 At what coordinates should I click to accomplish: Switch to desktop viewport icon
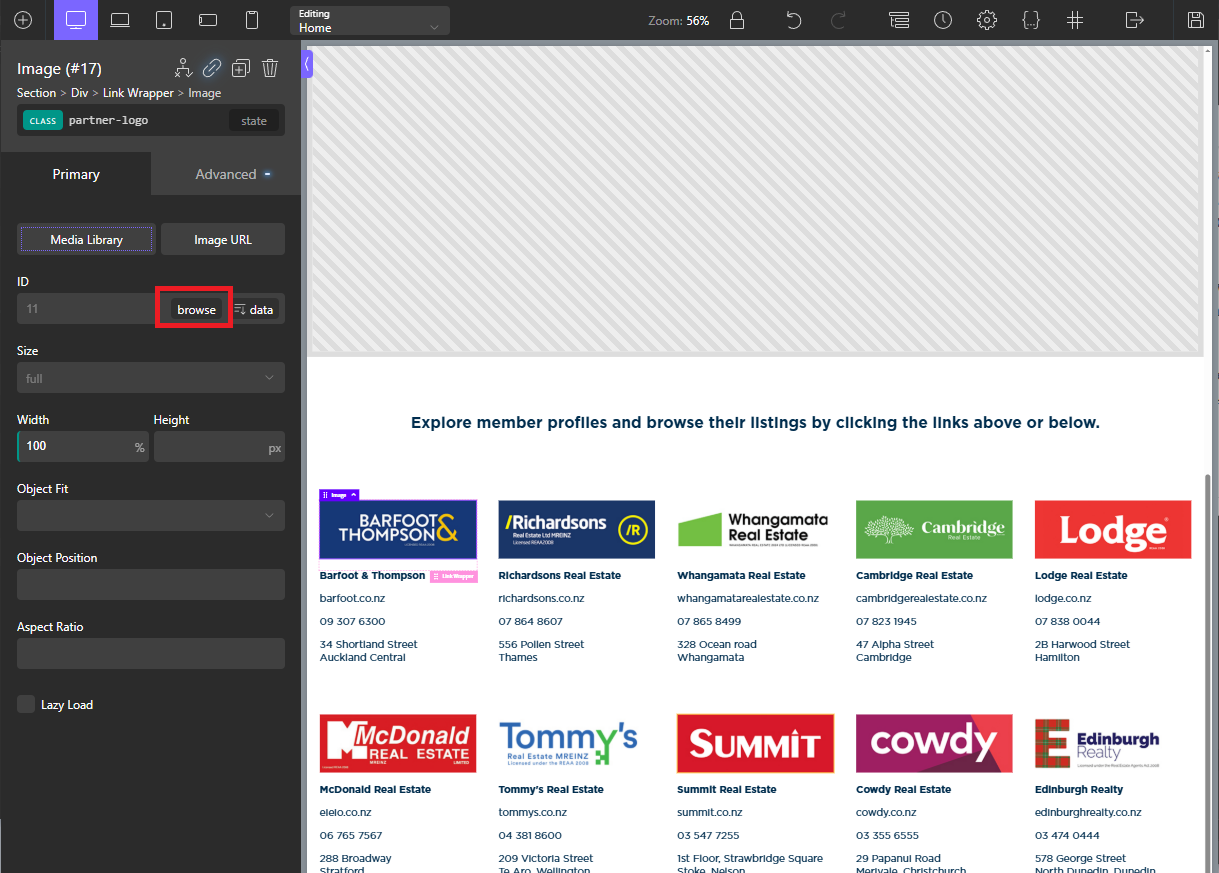coord(76,20)
